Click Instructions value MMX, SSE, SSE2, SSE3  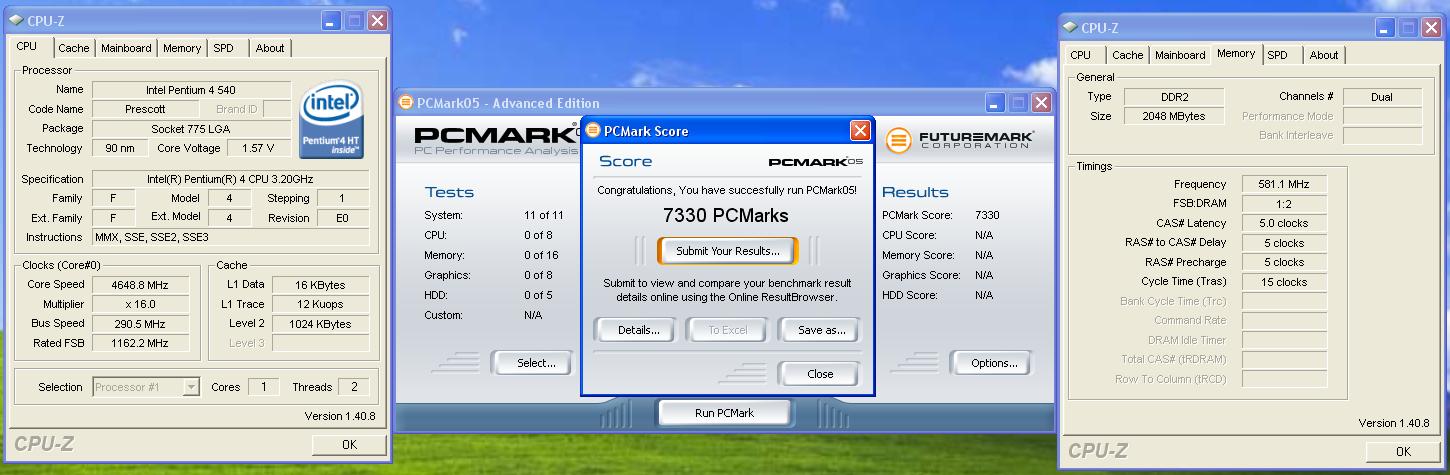click(x=231, y=237)
